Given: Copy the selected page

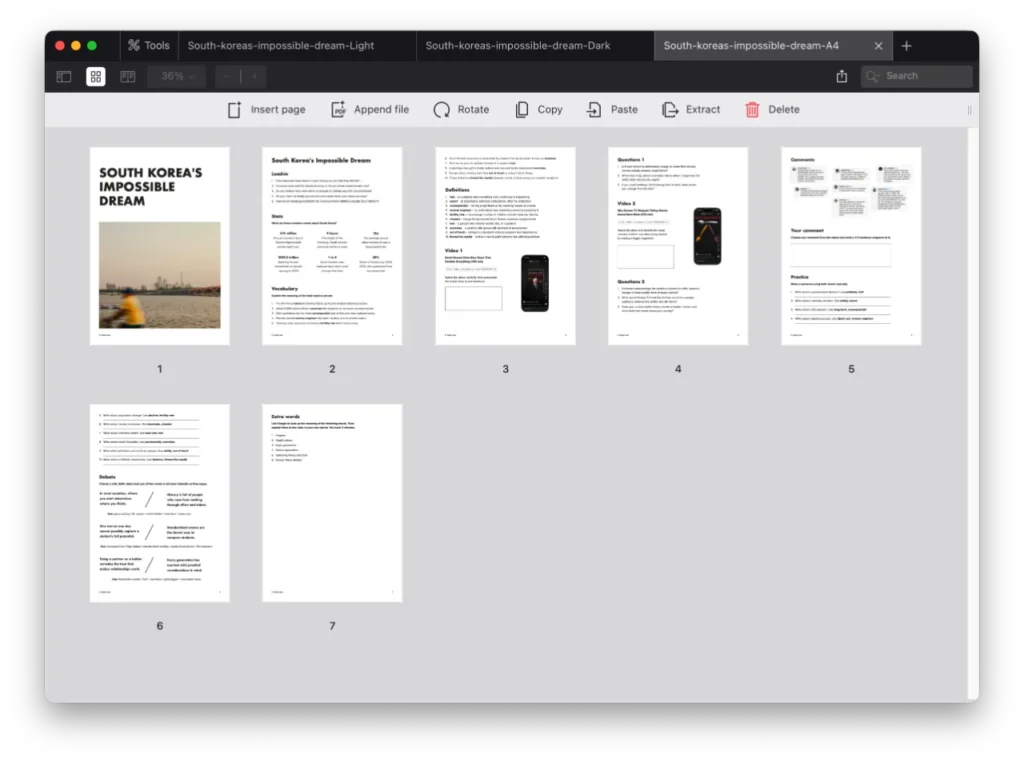Looking at the screenshot, I should 539,110.
